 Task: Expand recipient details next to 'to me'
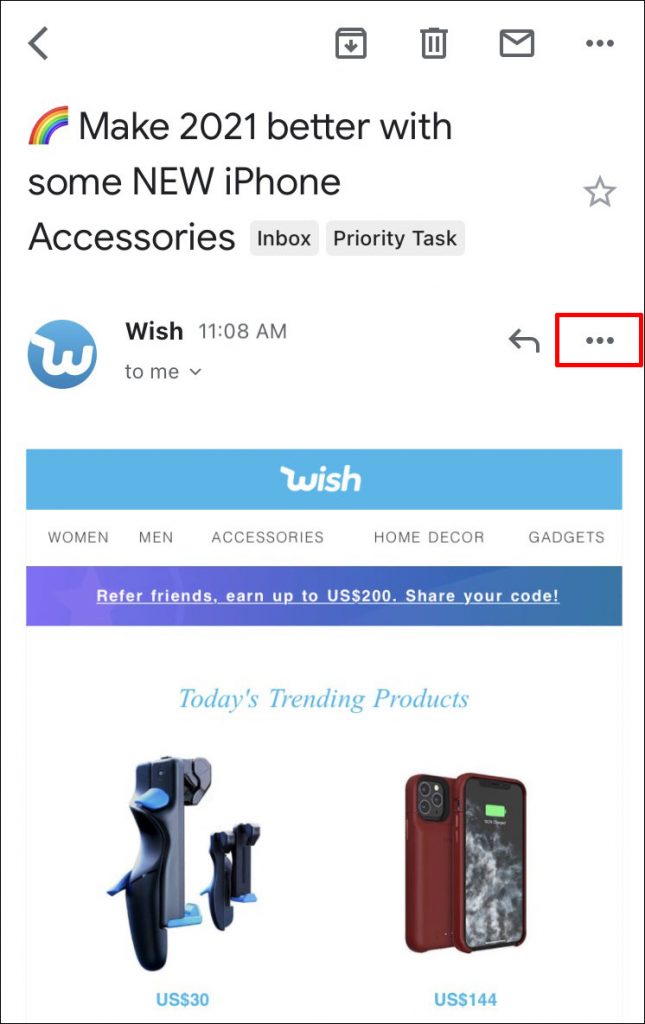coord(195,372)
